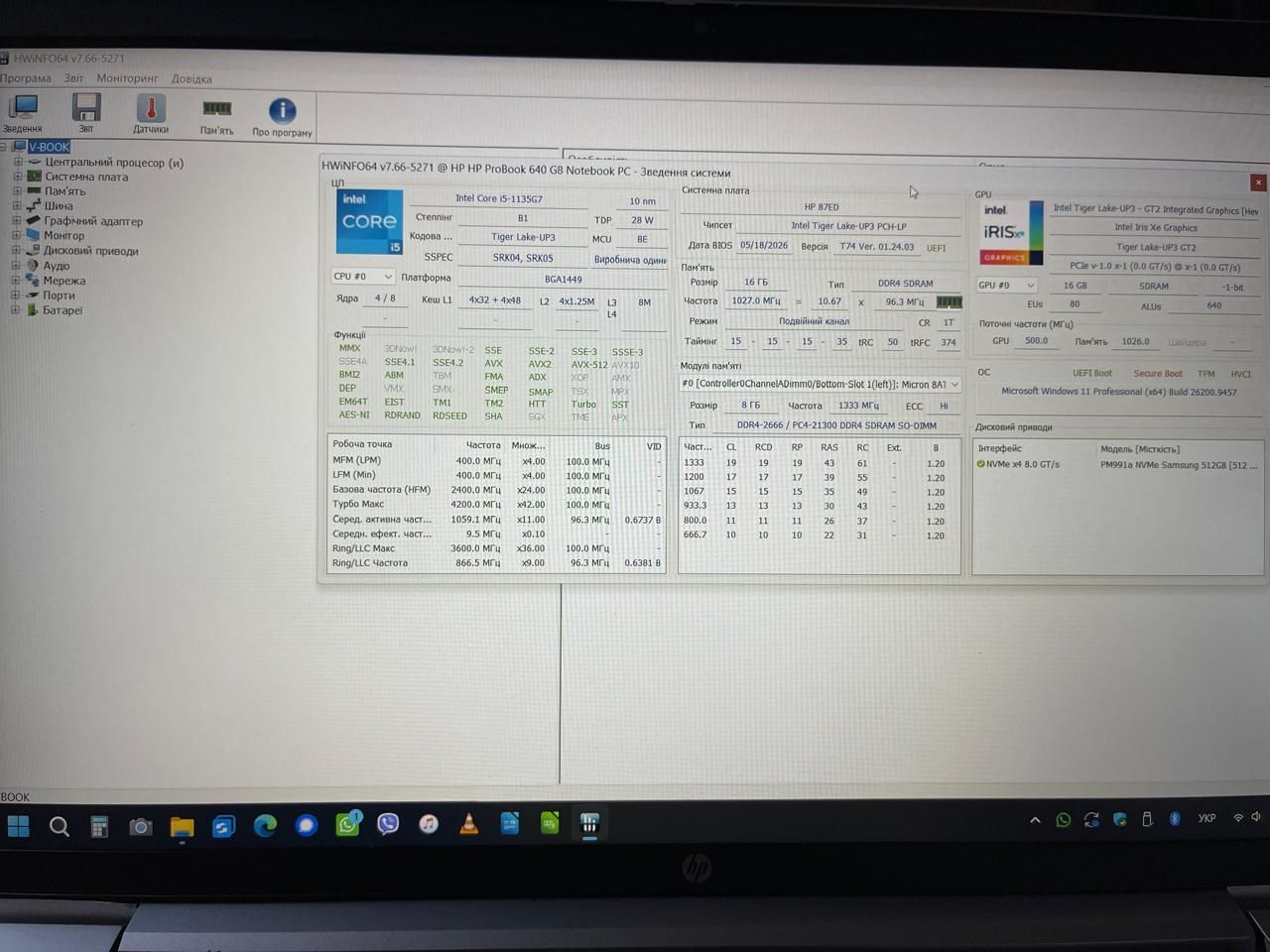Expand the Графічний адаптер tree node
This screenshot has height=952, width=1270.
pyautogui.click(x=17, y=221)
